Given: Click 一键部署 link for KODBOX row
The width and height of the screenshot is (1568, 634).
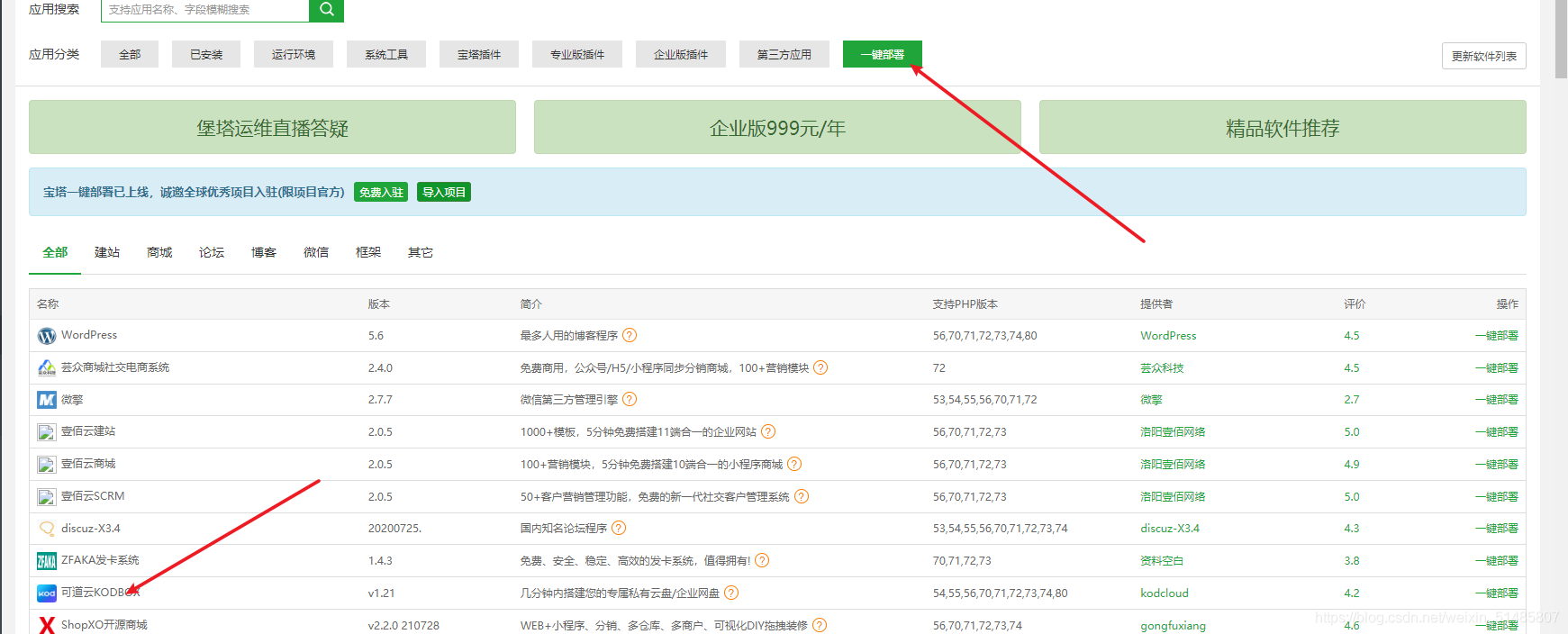Looking at the screenshot, I should pyautogui.click(x=1497, y=593).
